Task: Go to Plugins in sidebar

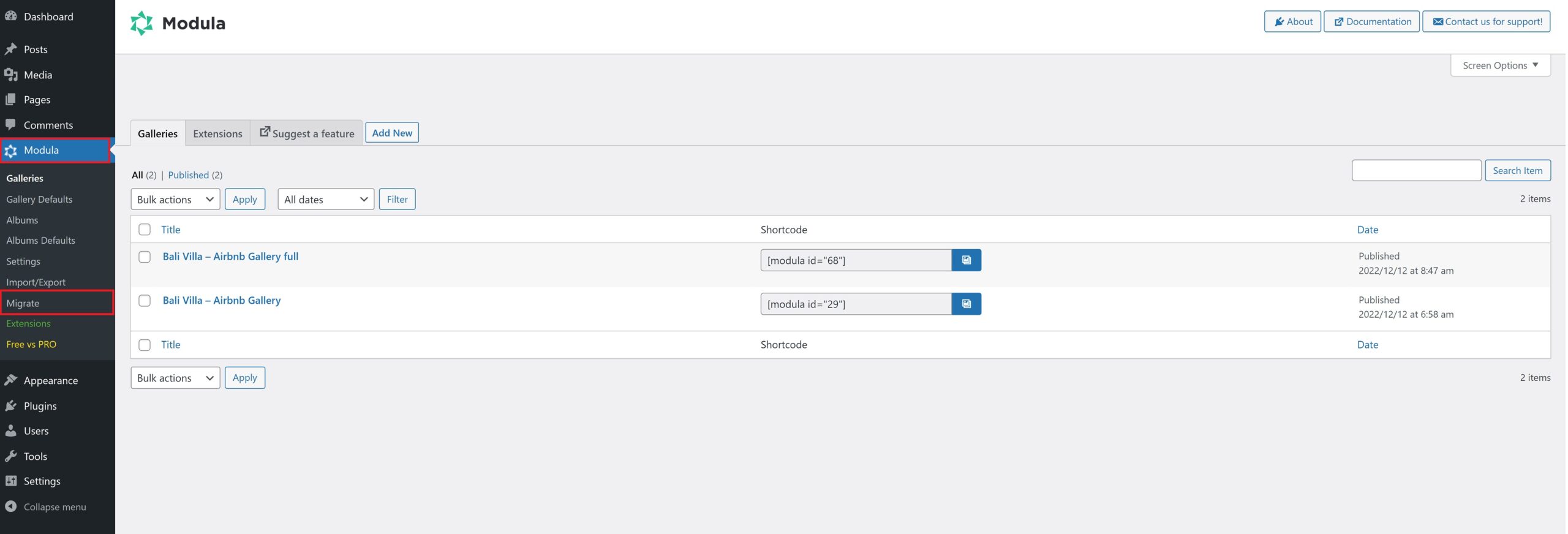Action: click(40, 406)
